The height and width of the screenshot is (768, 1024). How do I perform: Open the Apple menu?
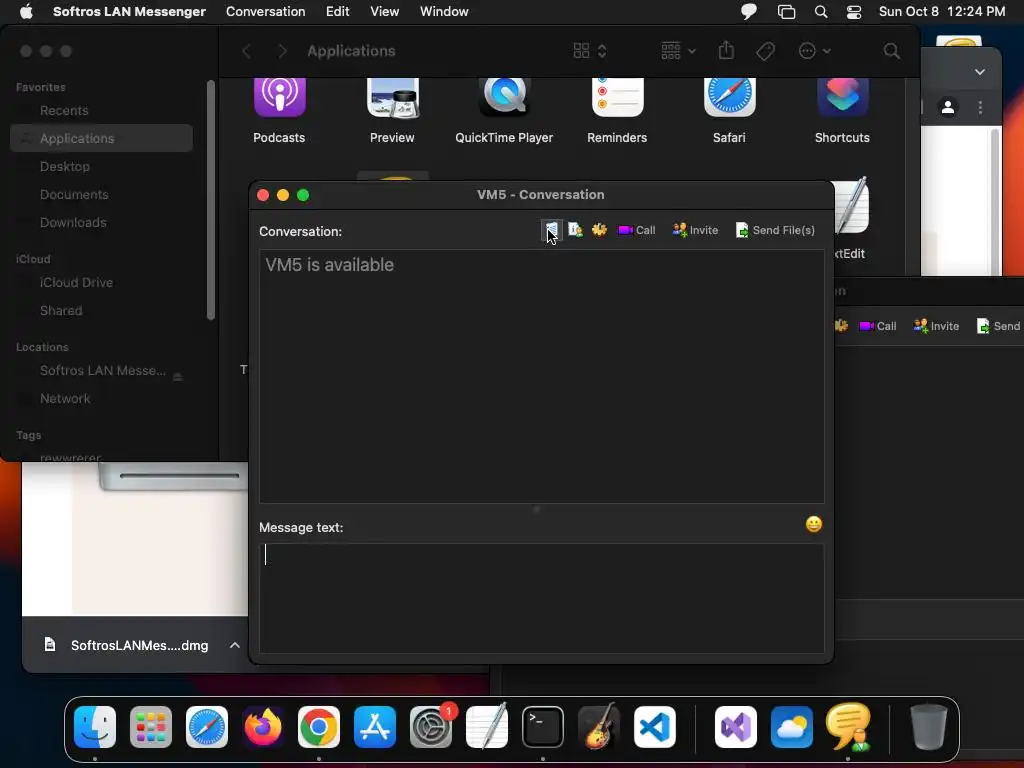tap(26, 11)
